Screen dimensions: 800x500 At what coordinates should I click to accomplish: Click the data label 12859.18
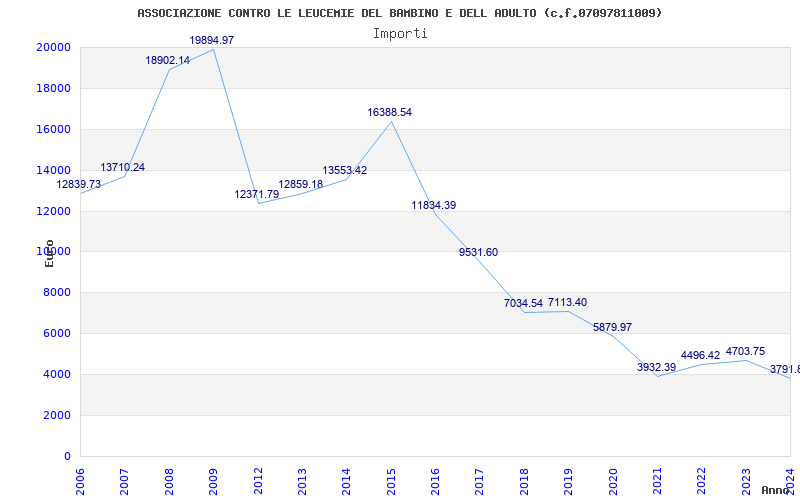coord(301,185)
